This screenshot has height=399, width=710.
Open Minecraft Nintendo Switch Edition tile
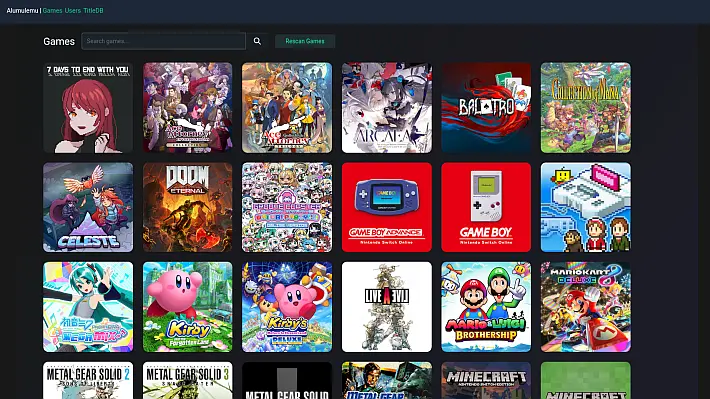pyautogui.click(x=486, y=380)
